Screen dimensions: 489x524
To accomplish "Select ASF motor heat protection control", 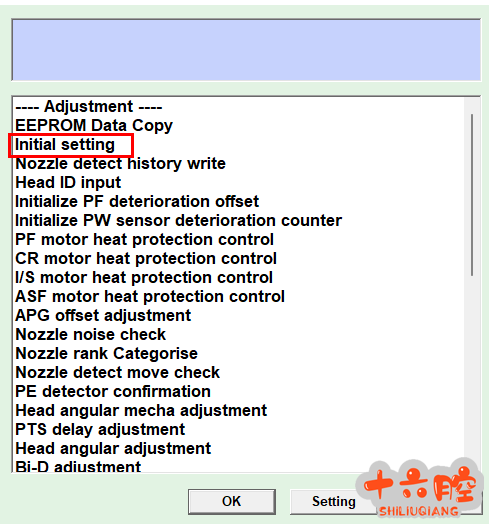I will pos(150,297).
